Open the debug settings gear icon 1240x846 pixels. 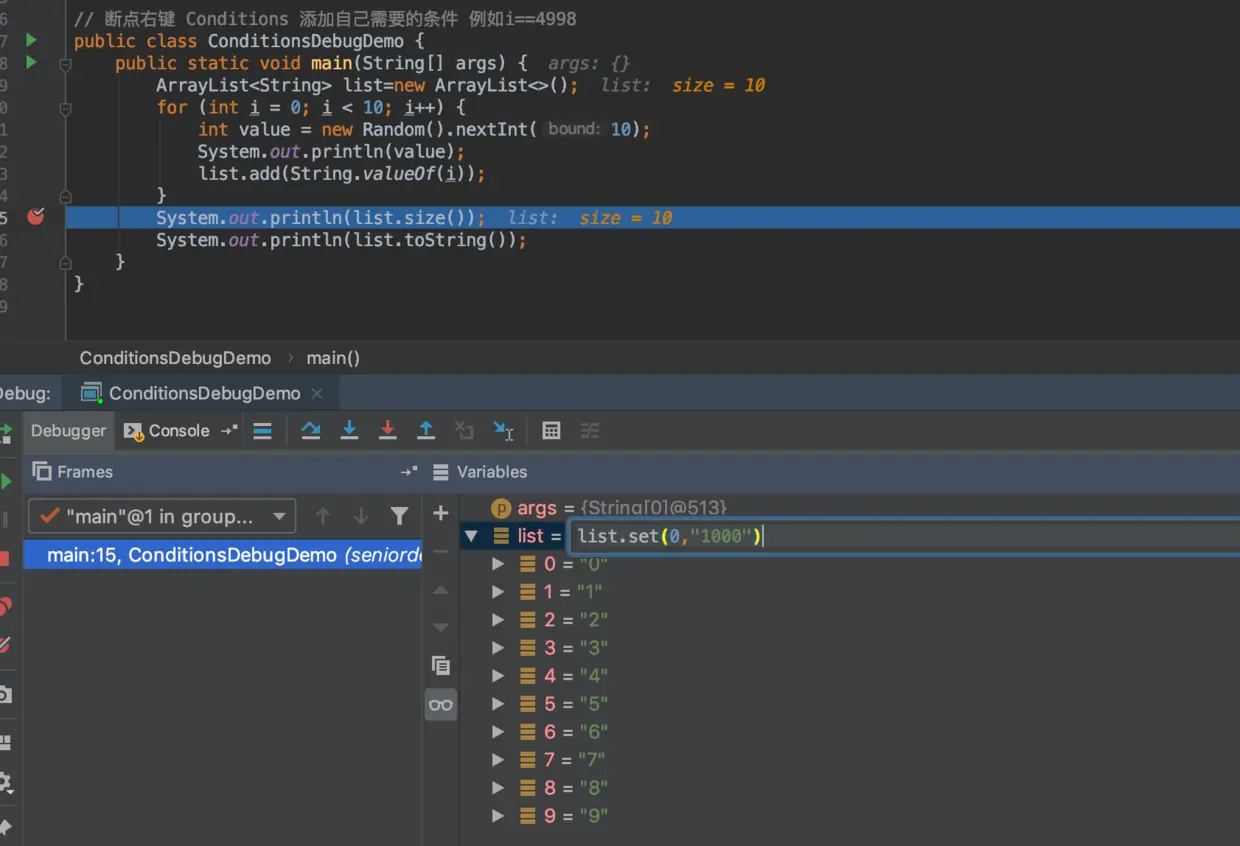[x=5, y=781]
